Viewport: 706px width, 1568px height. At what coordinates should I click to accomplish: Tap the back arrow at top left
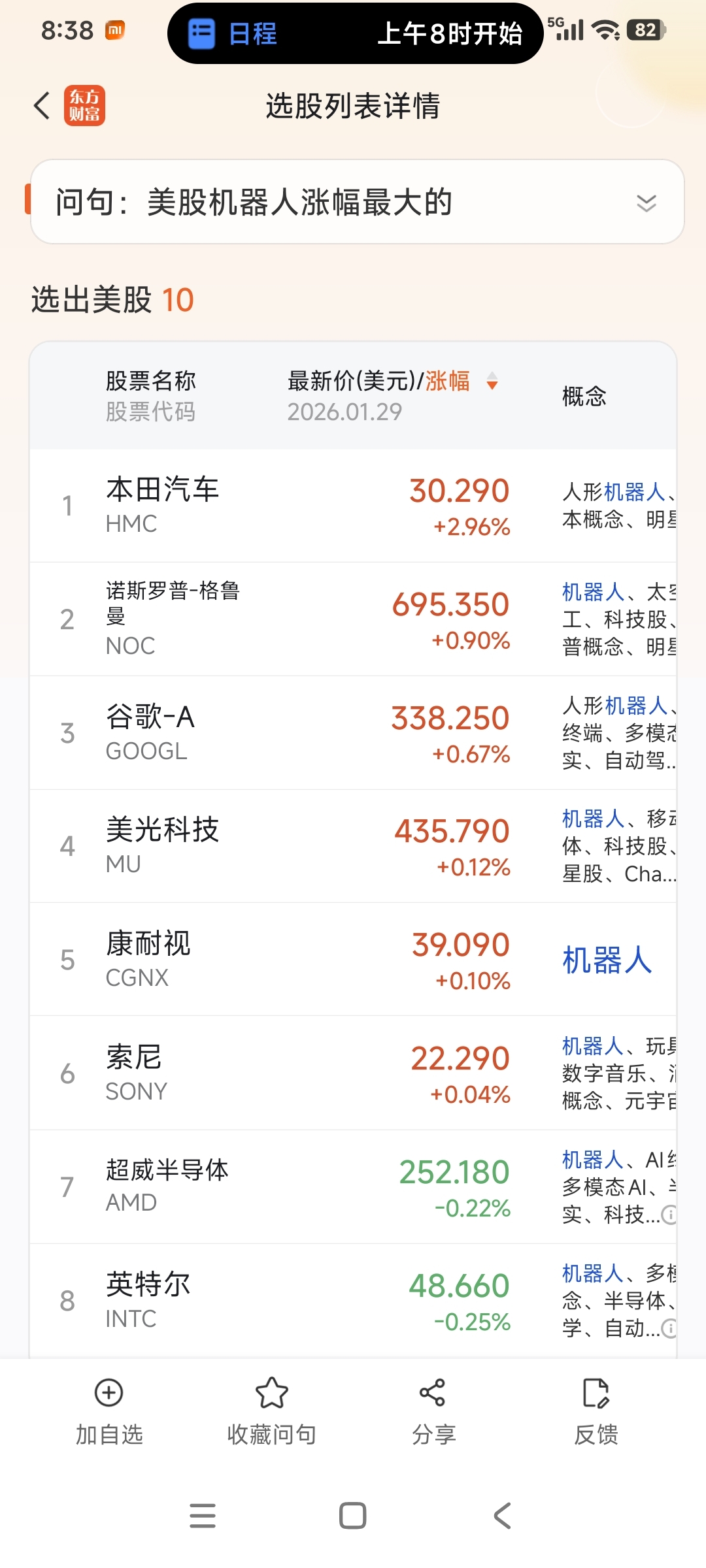click(42, 105)
